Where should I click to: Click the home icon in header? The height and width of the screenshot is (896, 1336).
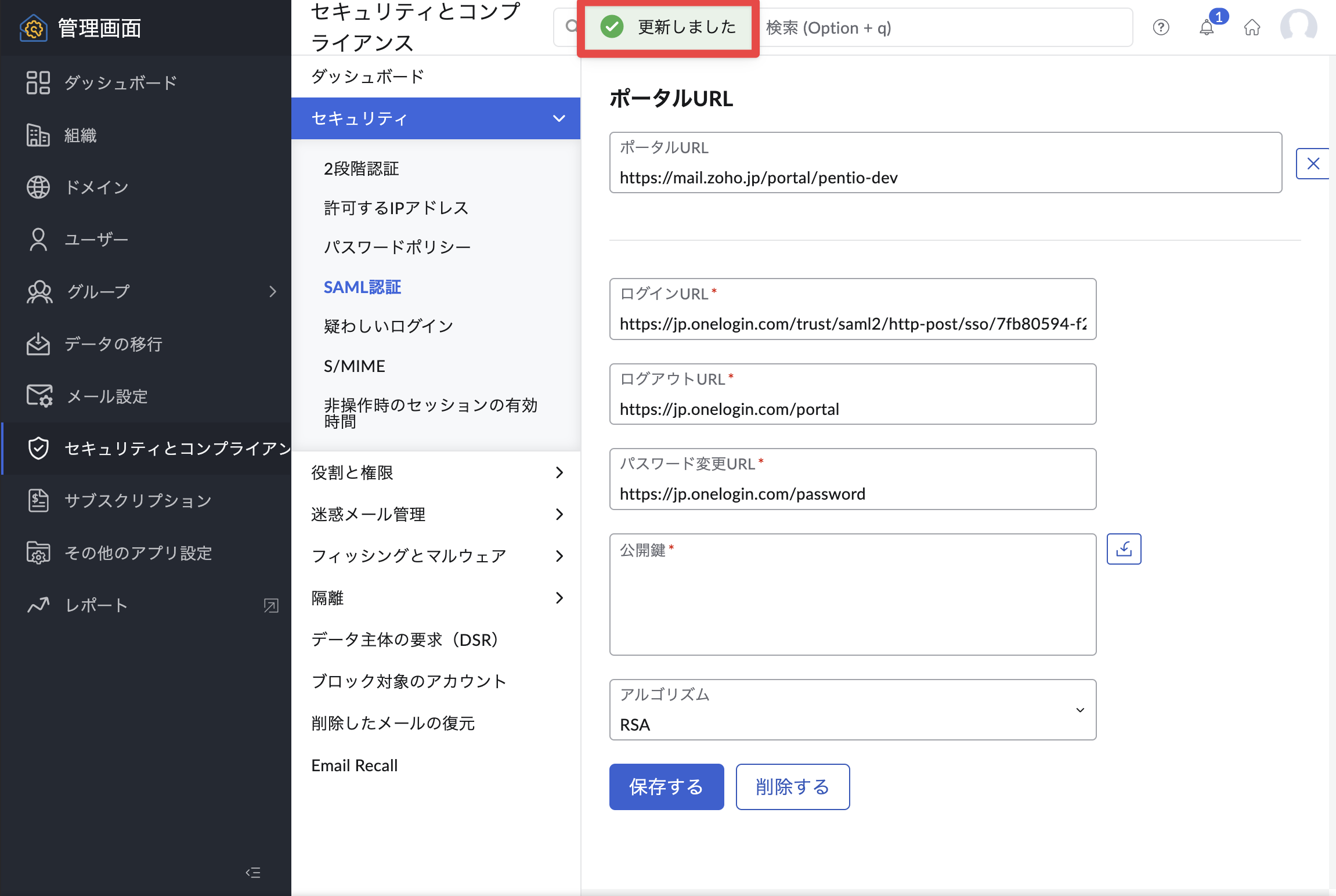[x=1252, y=27]
